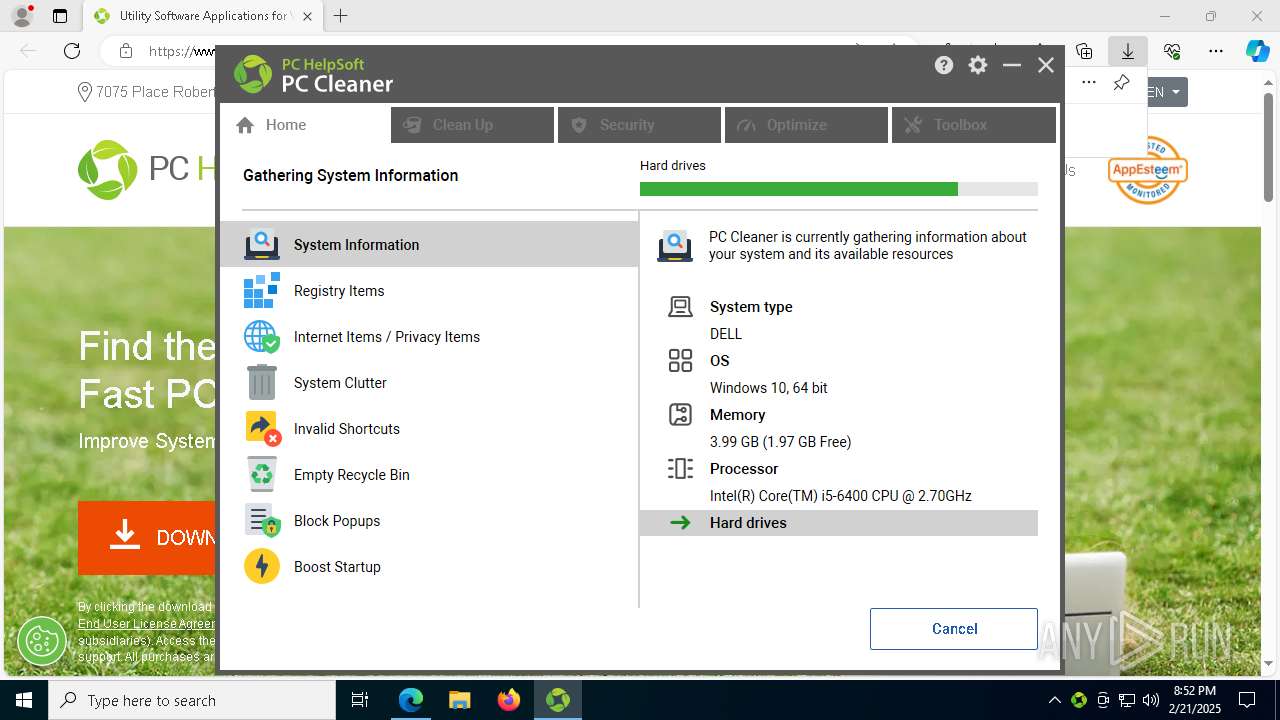The width and height of the screenshot is (1280, 720).
Task: Select the Boost Startup label
Action: (x=337, y=567)
